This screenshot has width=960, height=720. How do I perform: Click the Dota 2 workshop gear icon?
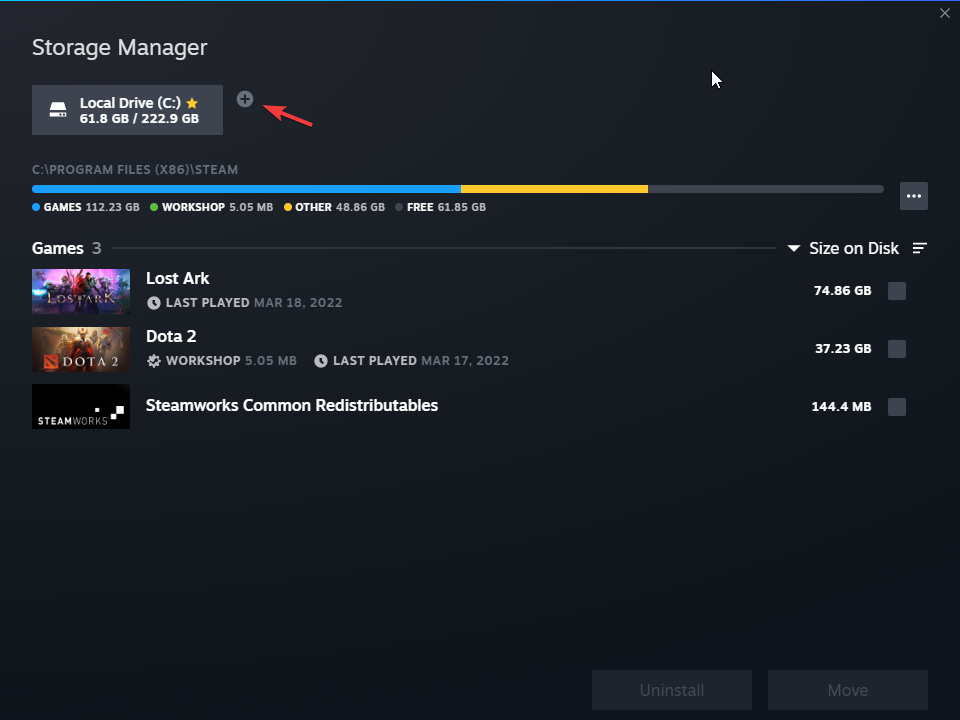coord(154,361)
